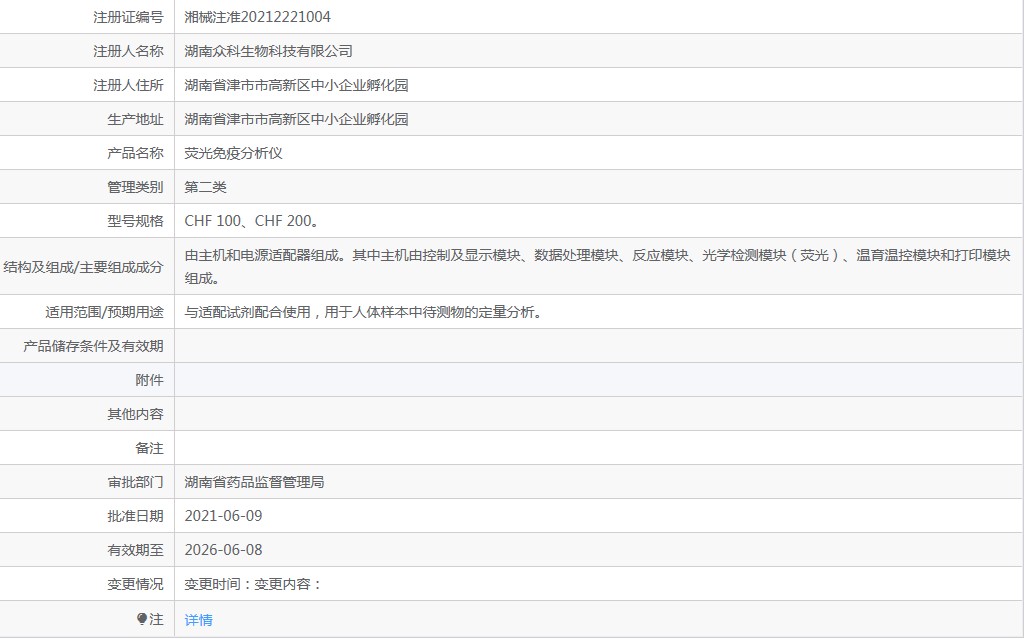Click the 批准日期 label
This screenshot has width=1024, height=639.
point(135,516)
